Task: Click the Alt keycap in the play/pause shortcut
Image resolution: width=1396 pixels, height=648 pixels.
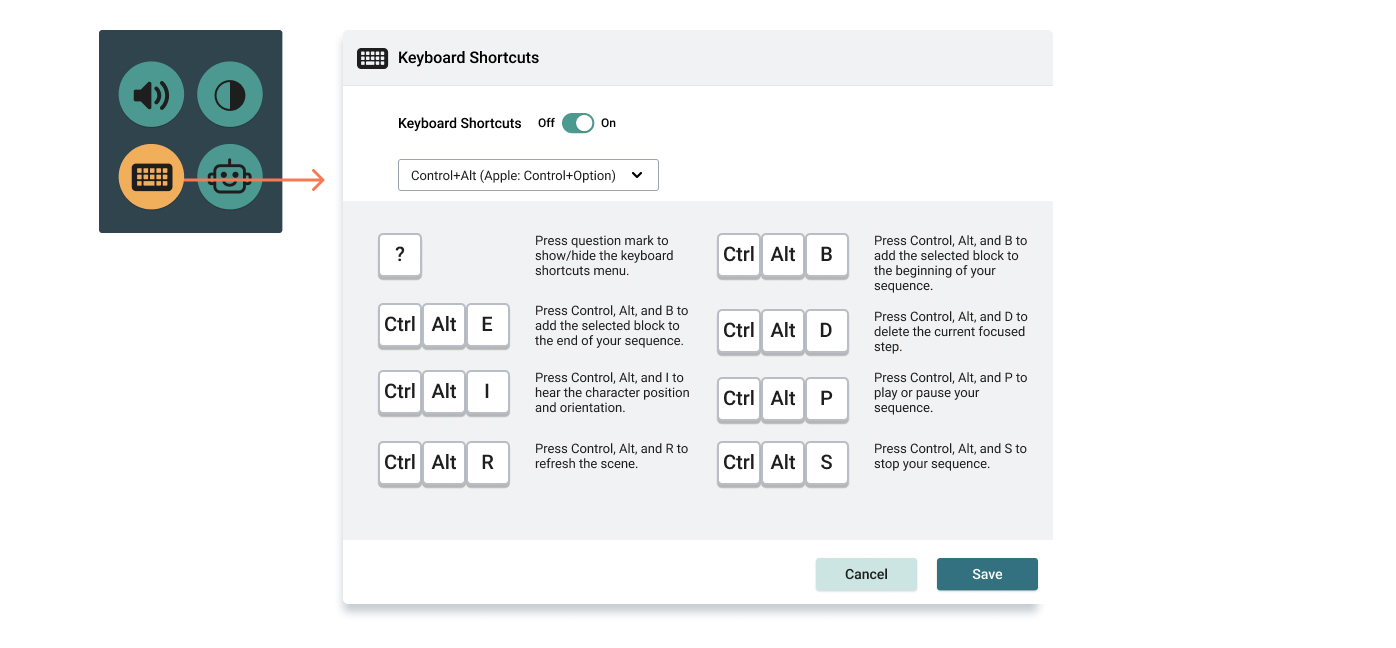Action: [x=782, y=399]
